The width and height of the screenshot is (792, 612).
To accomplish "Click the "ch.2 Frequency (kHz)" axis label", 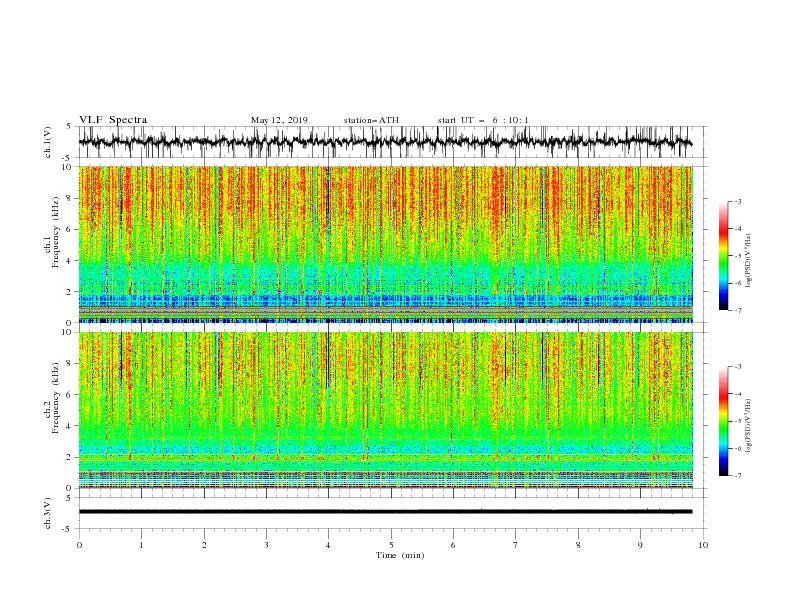I will click(52, 398).
